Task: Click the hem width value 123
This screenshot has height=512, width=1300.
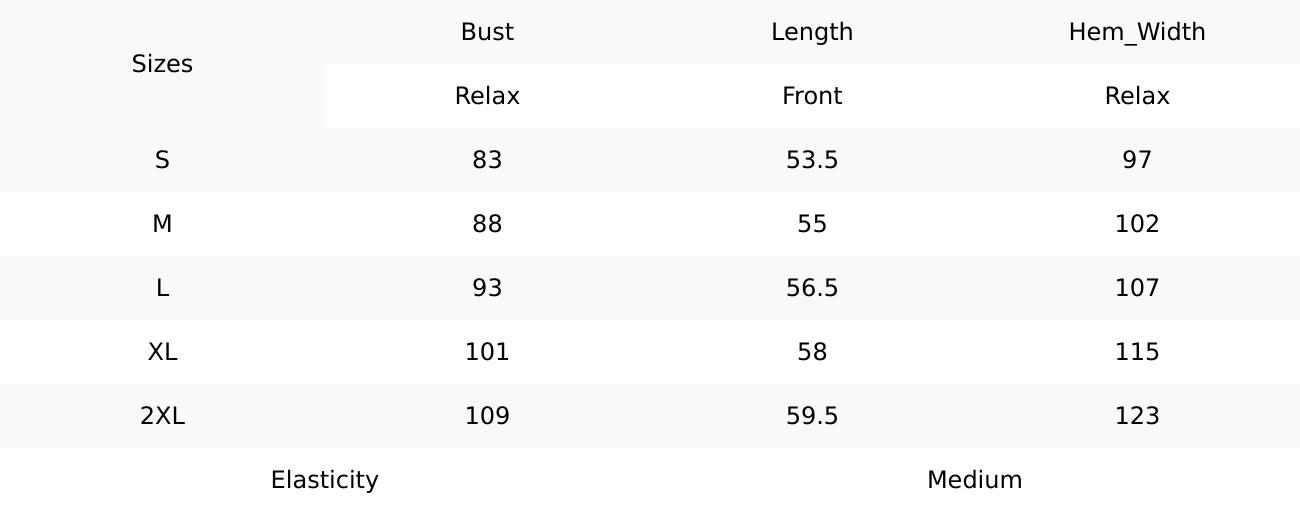Action: click(x=1137, y=416)
